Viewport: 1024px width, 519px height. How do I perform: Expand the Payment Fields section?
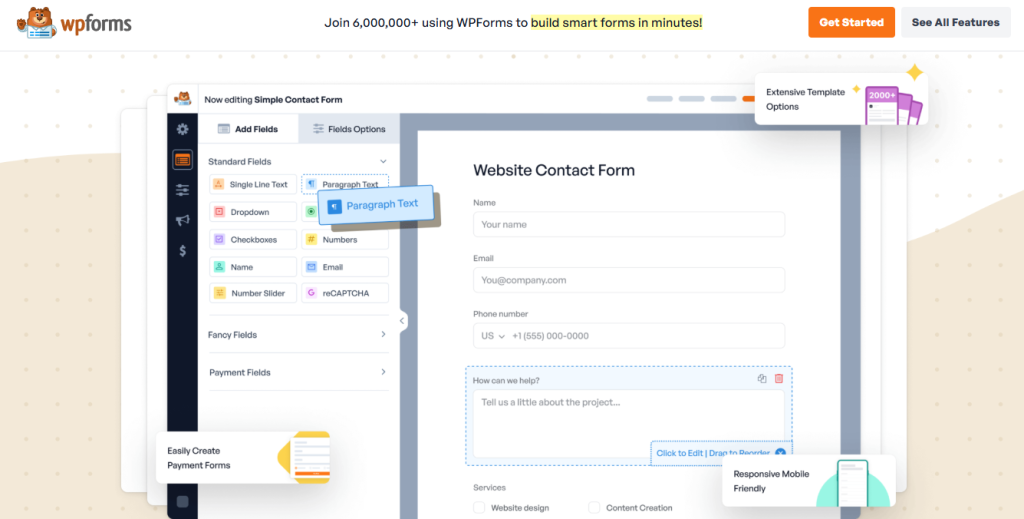pos(383,372)
